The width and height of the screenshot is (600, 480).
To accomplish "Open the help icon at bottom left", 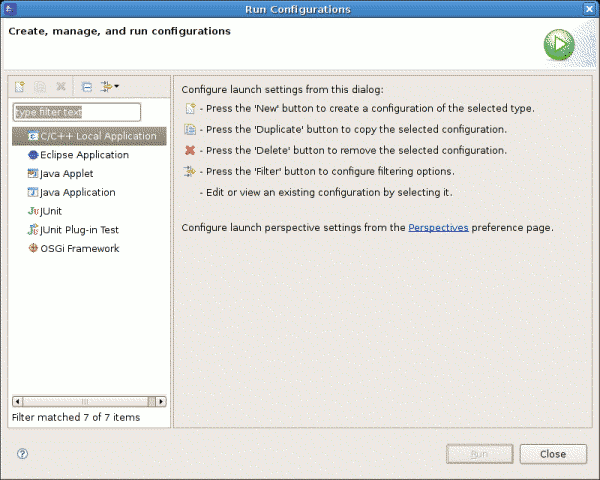I will tap(22, 453).
